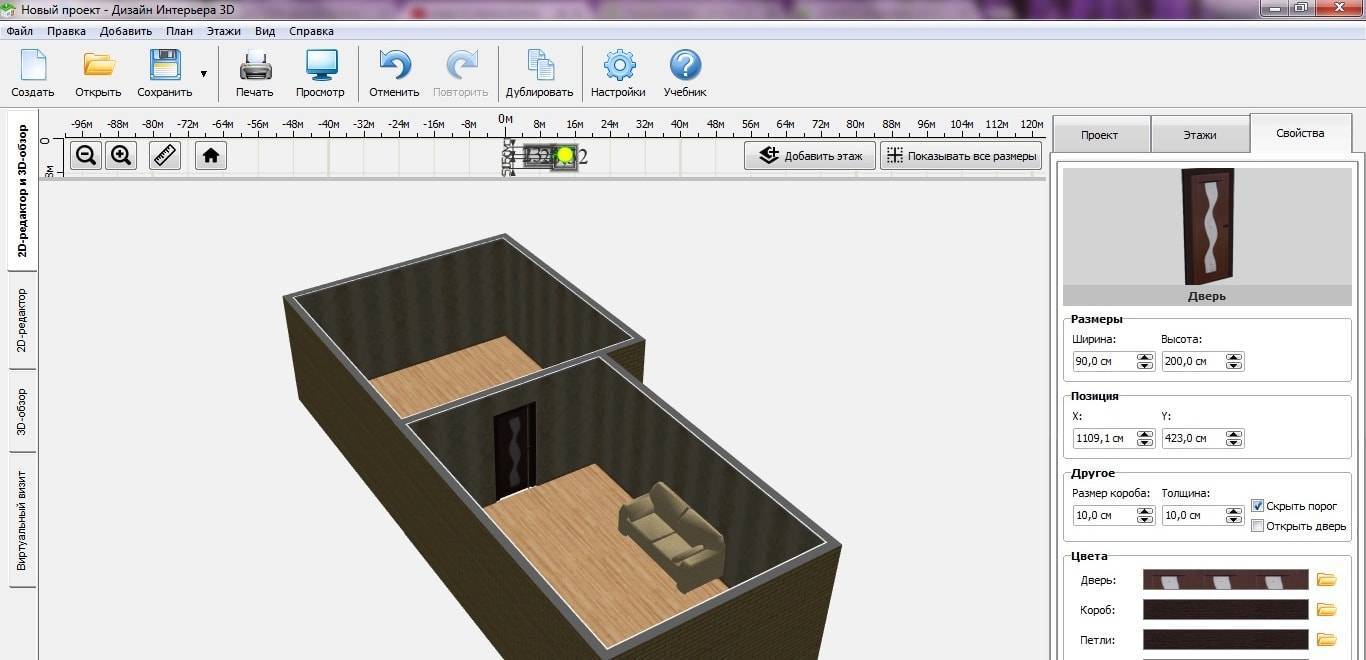Viewport: 1366px width, 660px height.
Task: Click the Add floor button
Action: click(x=810, y=156)
